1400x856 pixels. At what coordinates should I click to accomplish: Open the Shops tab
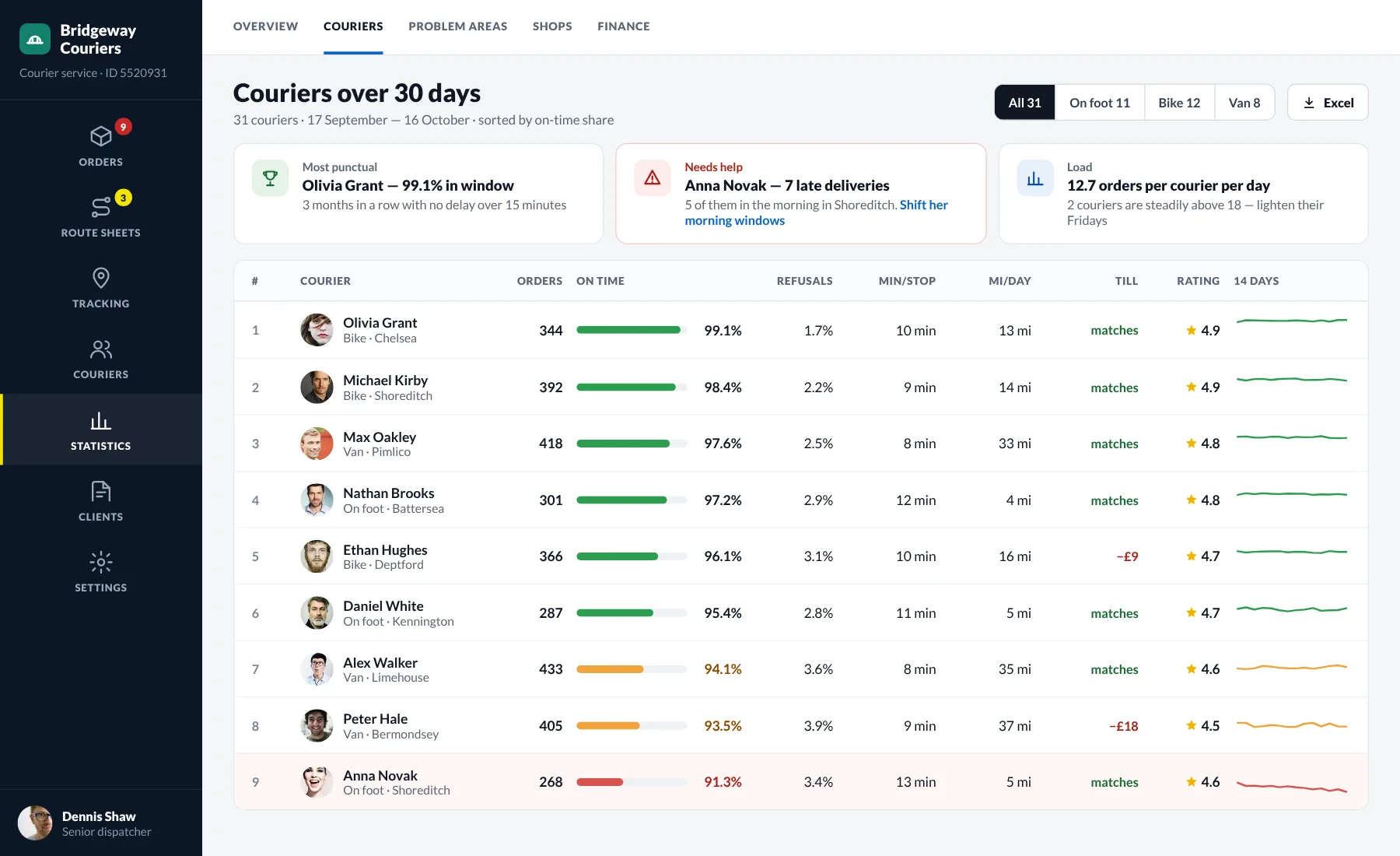click(x=552, y=26)
